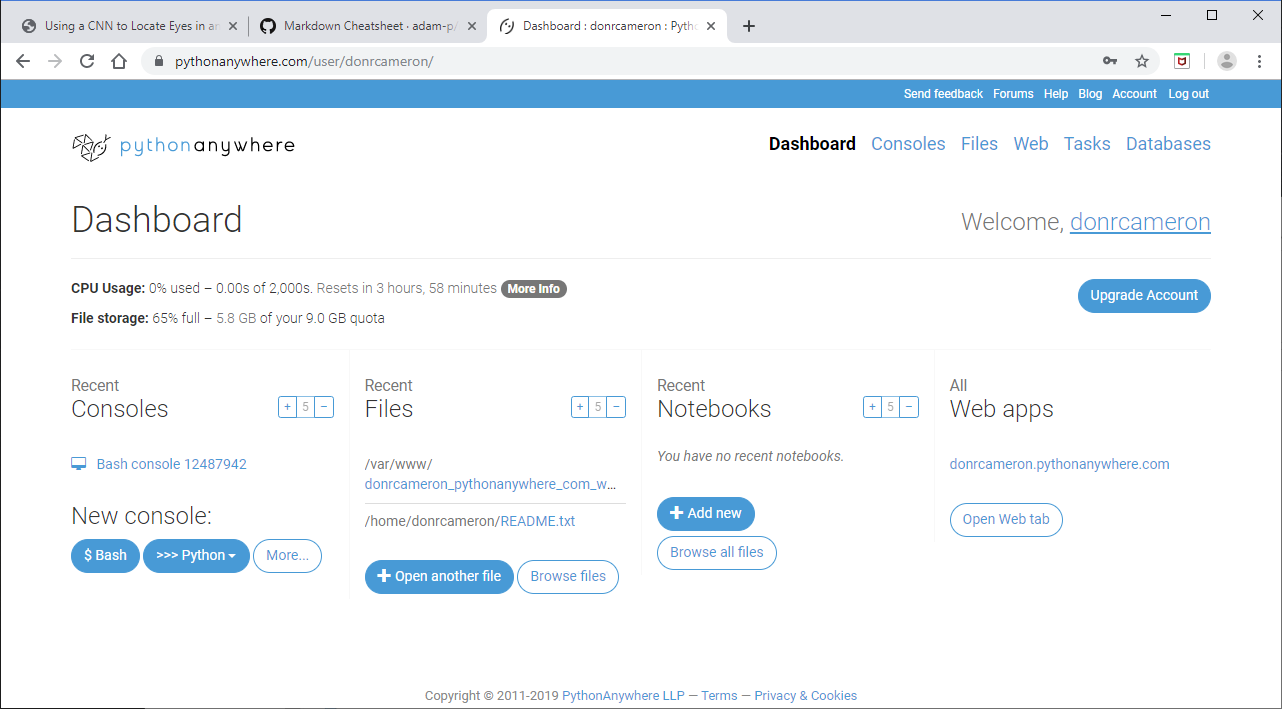This screenshot has height=709, width=1282.
Task: Decrease recent Consoles count with minus
Action: click(x=324, y=407)
